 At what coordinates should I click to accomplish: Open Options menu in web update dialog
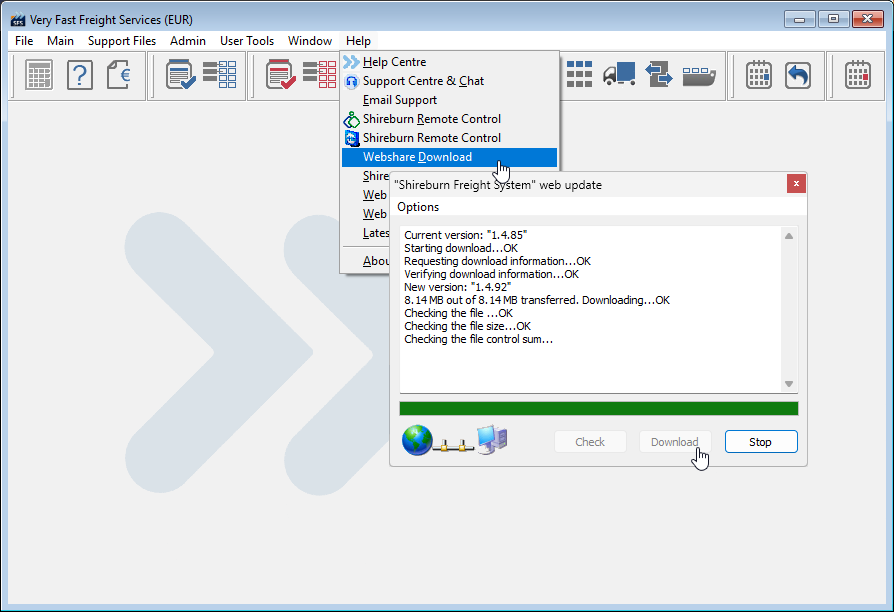pos(418,207)
